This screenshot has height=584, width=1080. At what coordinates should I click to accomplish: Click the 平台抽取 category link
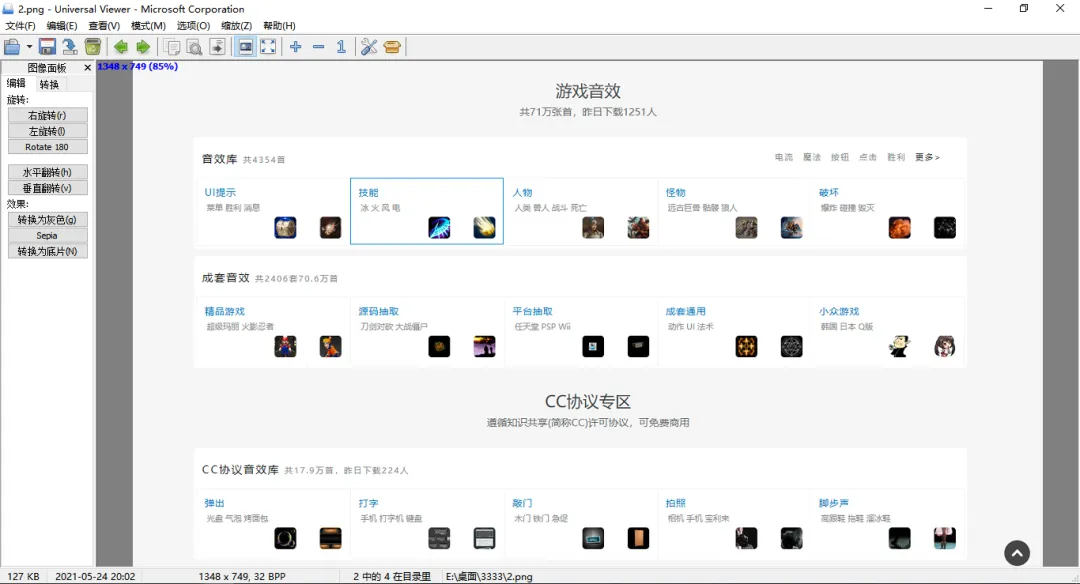tap(532, 311)
